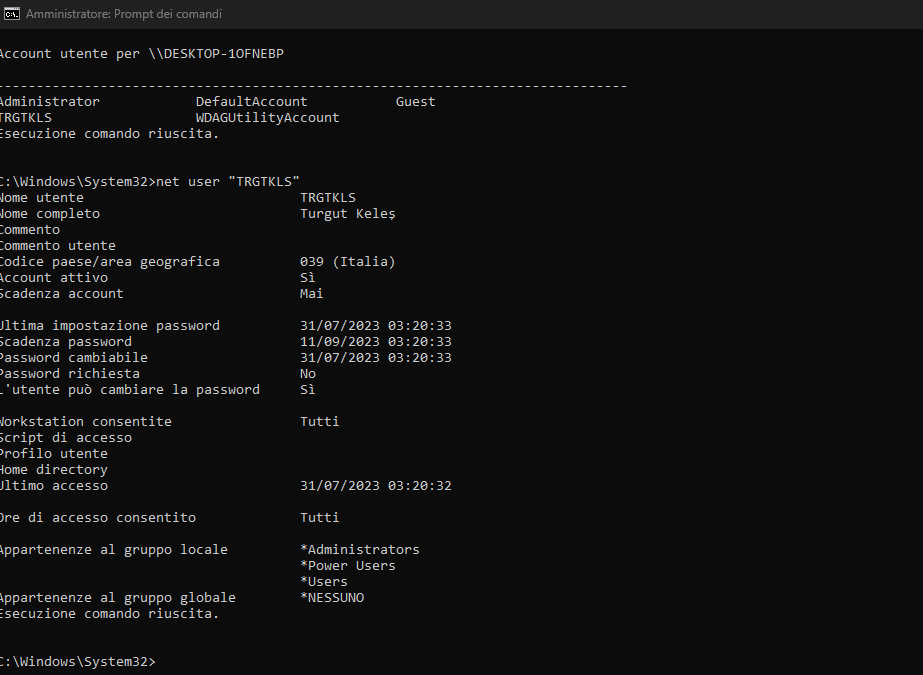This screenshot has width=923, height=675.
Task: Click the DefaultAccount entry in account list
Action: (251, 101)
